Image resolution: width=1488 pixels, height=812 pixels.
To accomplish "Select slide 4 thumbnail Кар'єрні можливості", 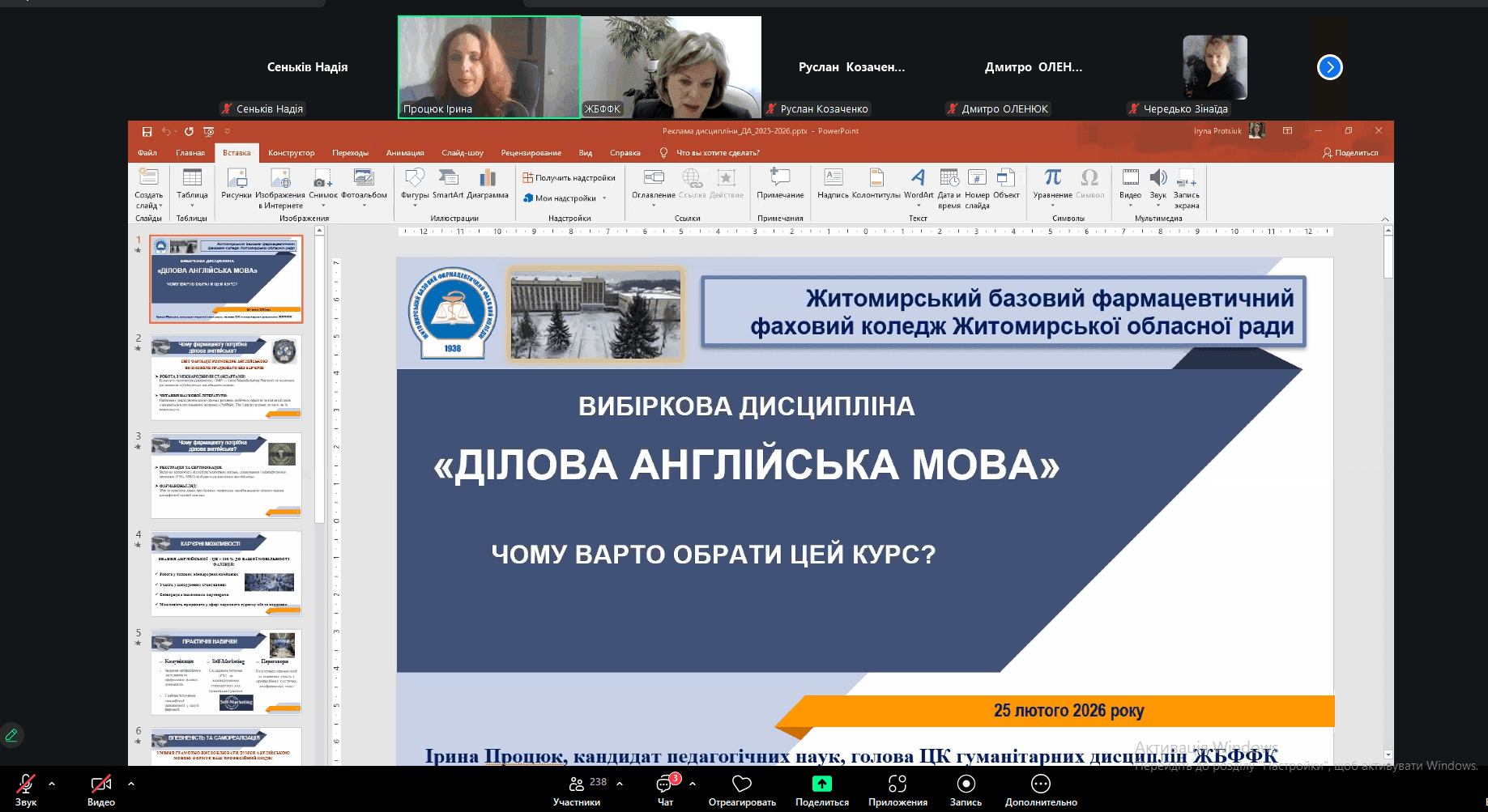I will coord(226,573).
